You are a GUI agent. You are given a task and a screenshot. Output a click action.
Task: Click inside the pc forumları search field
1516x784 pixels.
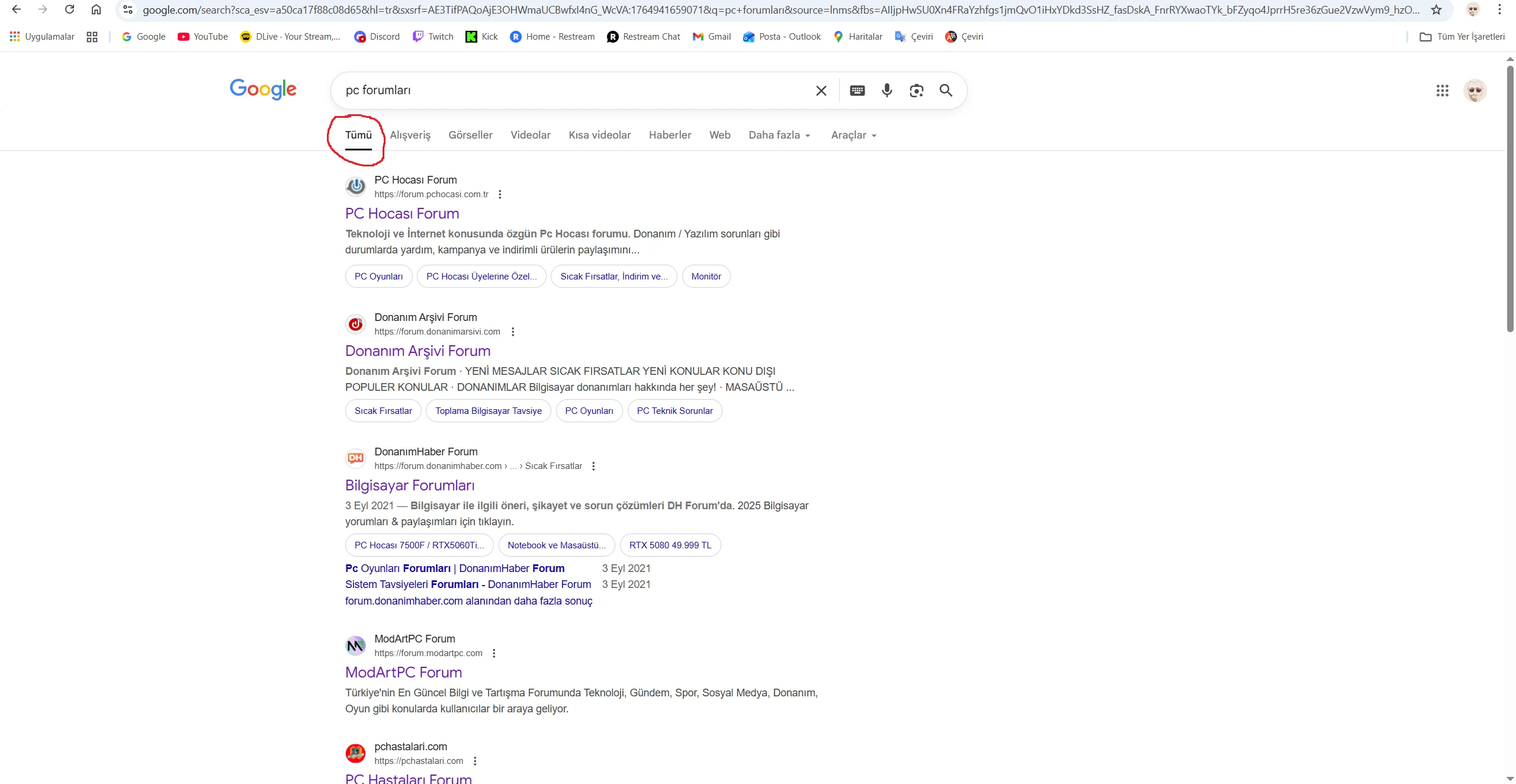(568, 91)
